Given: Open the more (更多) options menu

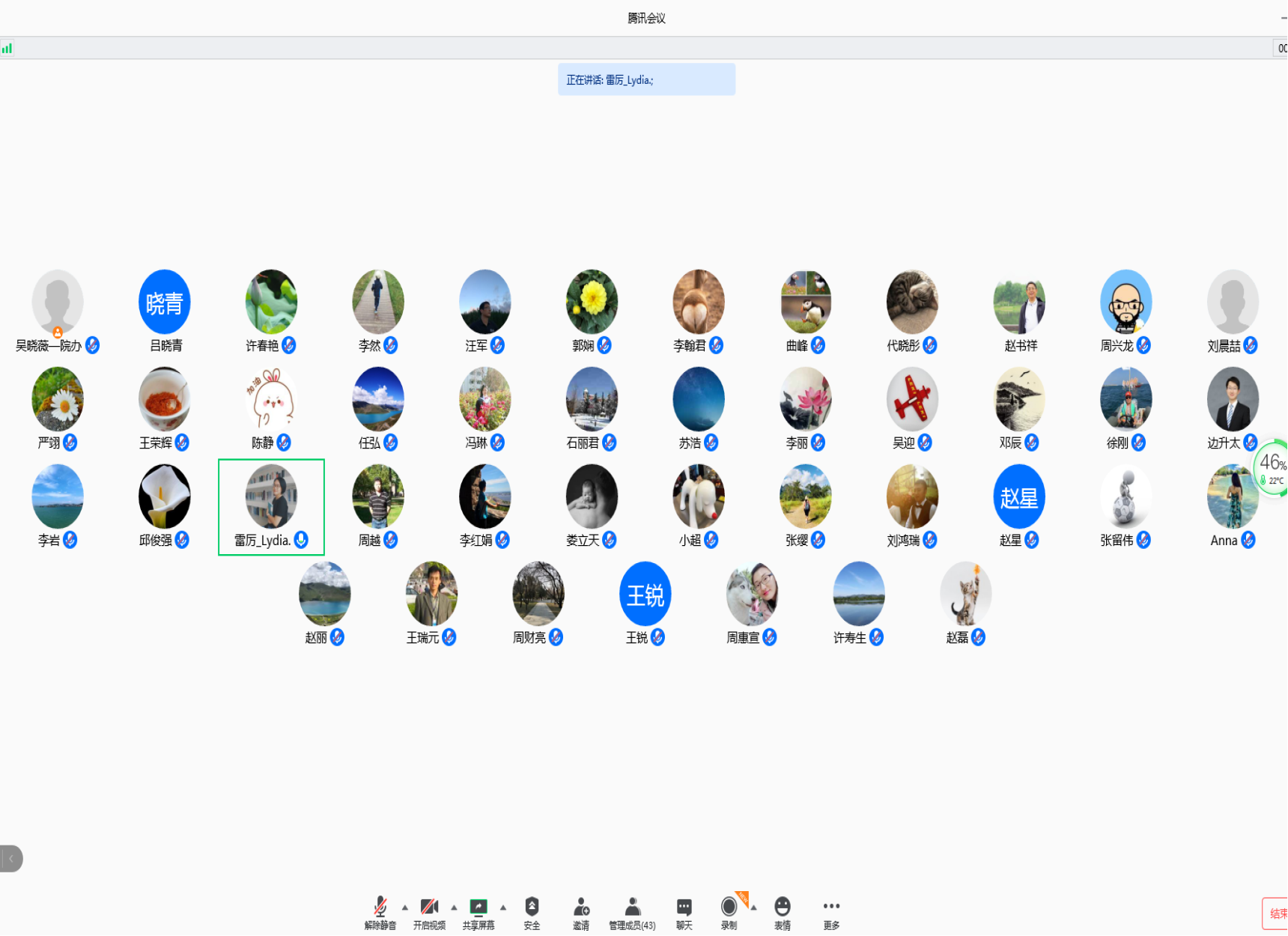Looking at the screenshot, I should [831, 911].
